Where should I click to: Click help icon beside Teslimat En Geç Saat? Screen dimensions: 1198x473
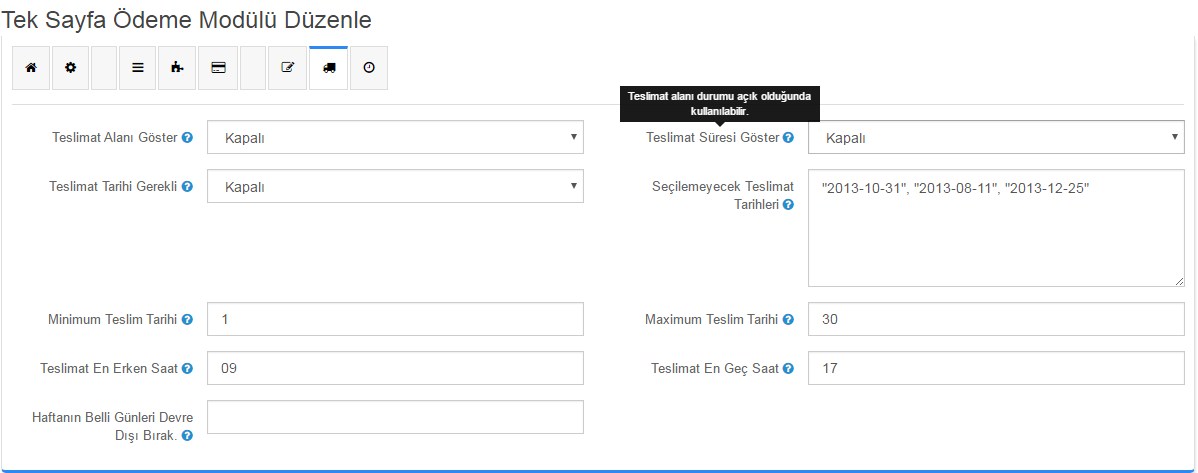click(x=788, y=369)
